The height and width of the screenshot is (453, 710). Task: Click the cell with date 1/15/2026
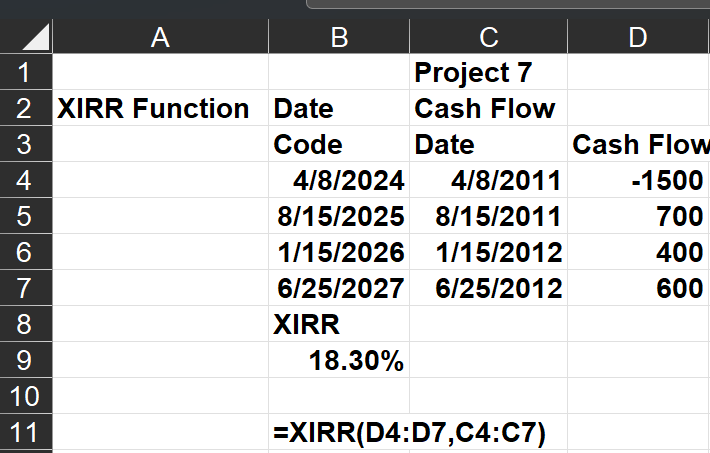coord(340,252)
